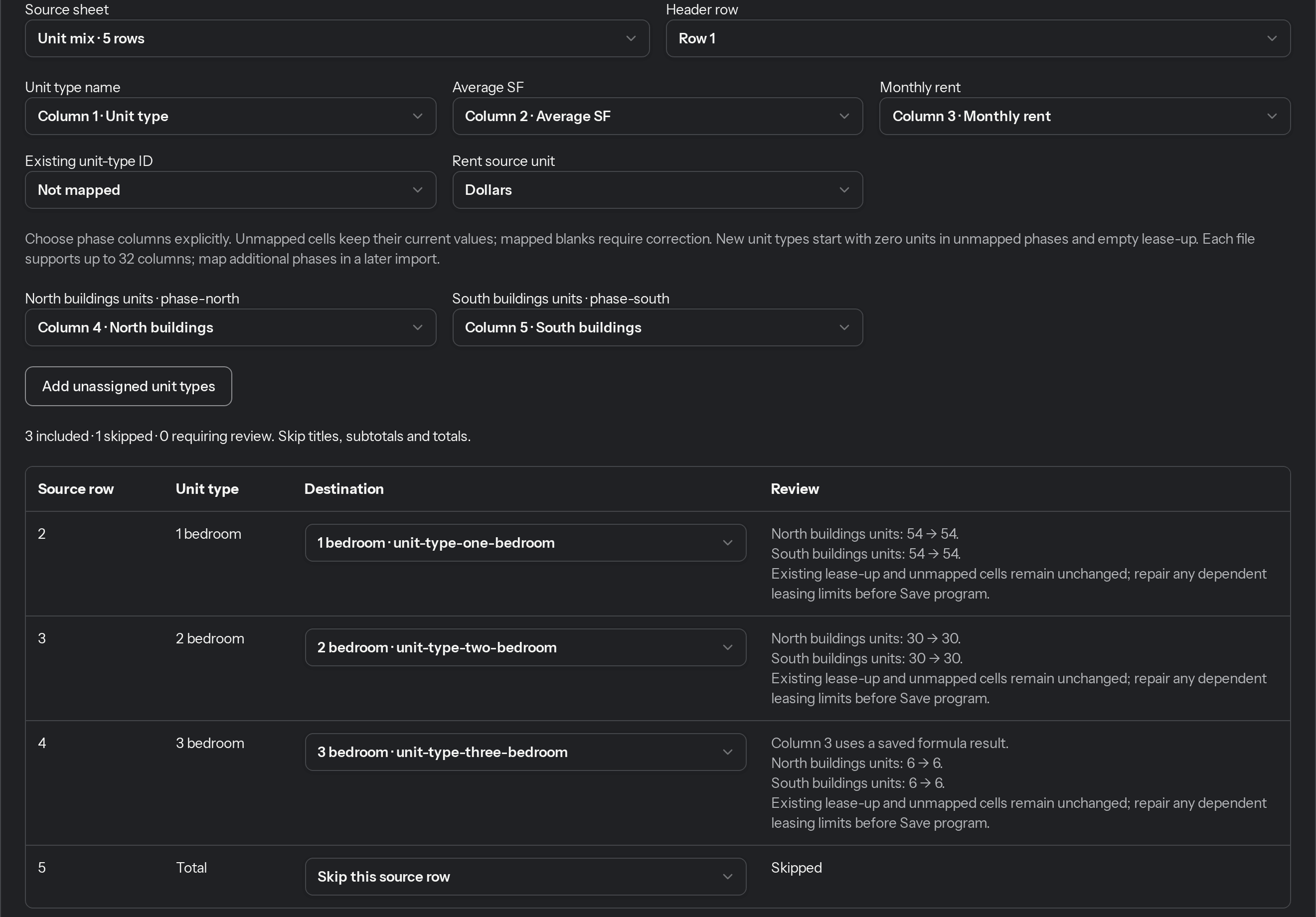This screenshot has width=1316, height=917.
Task: Click the 'Skipped' review text
Action: [x=796, y=868]
